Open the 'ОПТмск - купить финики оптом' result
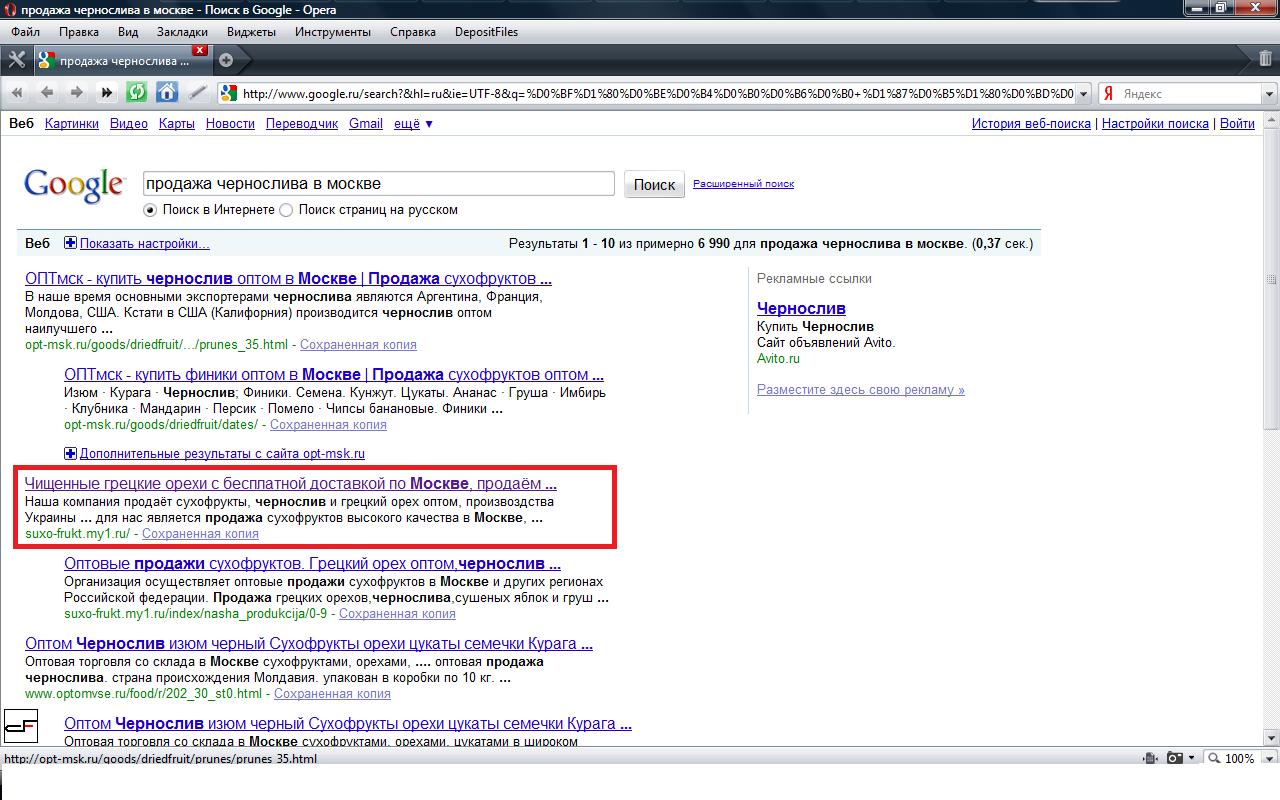 pyautogui.click(x=334, y=375)
